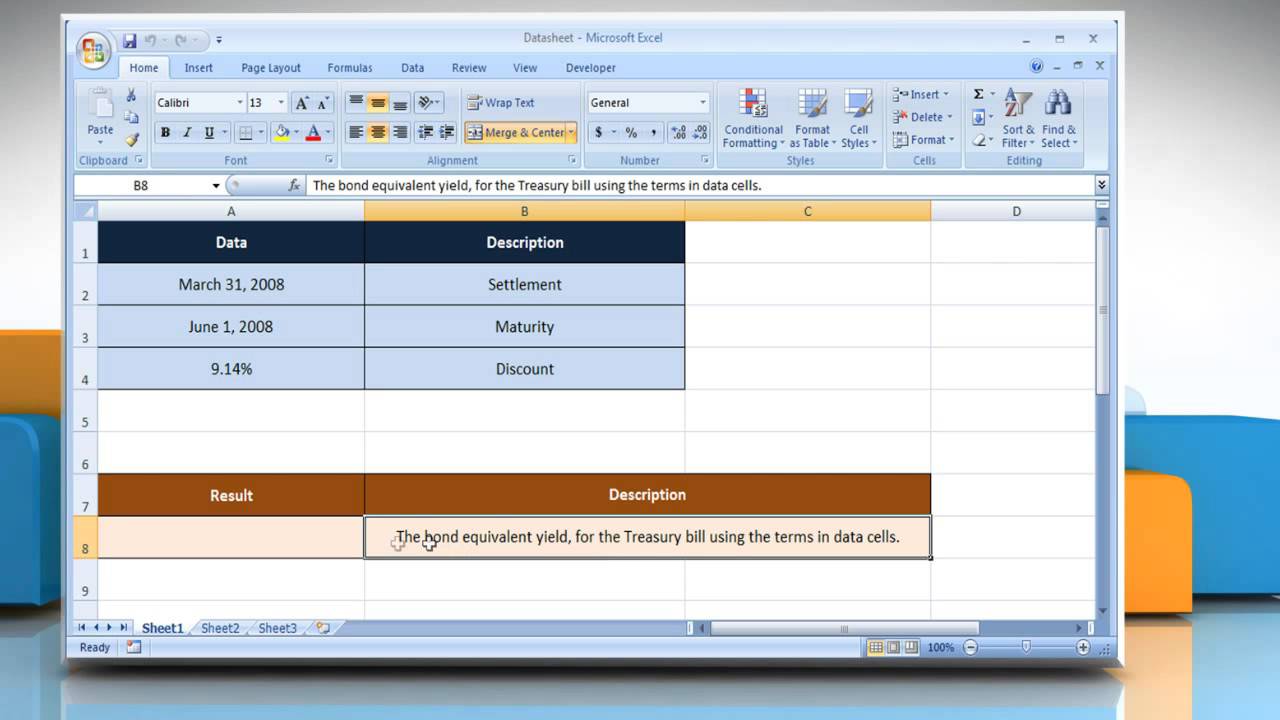Open Number Format dropdown showing General

(x=703, y=103)
